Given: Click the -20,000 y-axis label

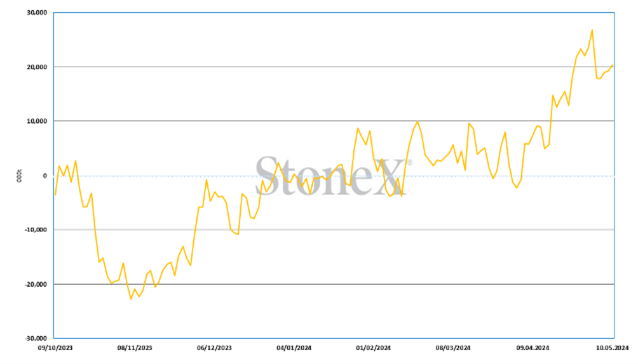Looking at the screenshot, I should pyautogui.click(x=36, y=284).
